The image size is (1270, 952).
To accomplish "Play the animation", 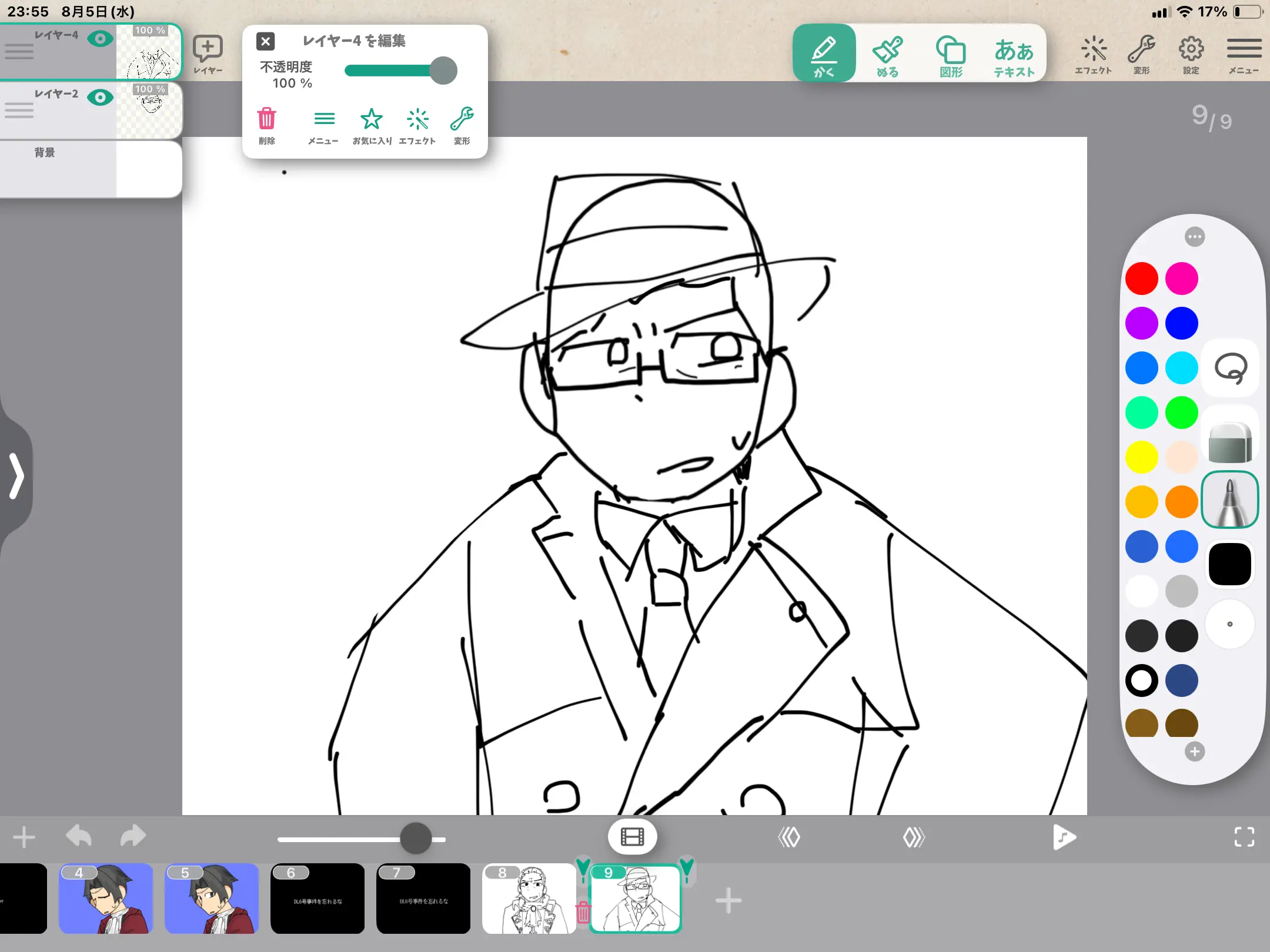I will 1064,837.
